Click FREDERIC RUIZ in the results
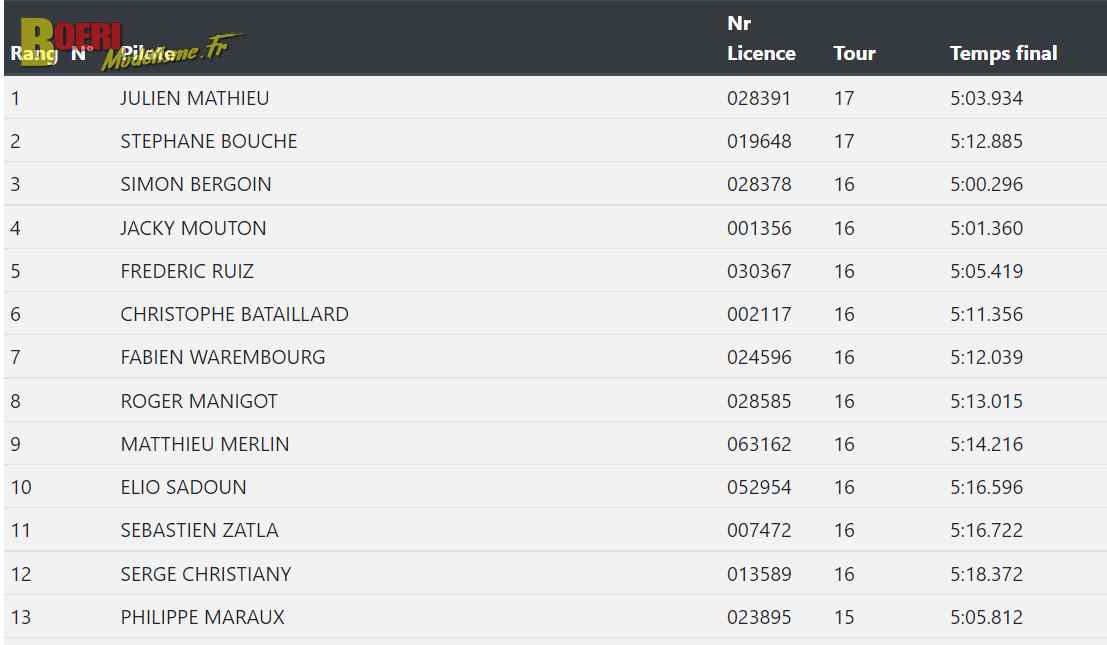The image size is (1107, 645). coord(186,271)
